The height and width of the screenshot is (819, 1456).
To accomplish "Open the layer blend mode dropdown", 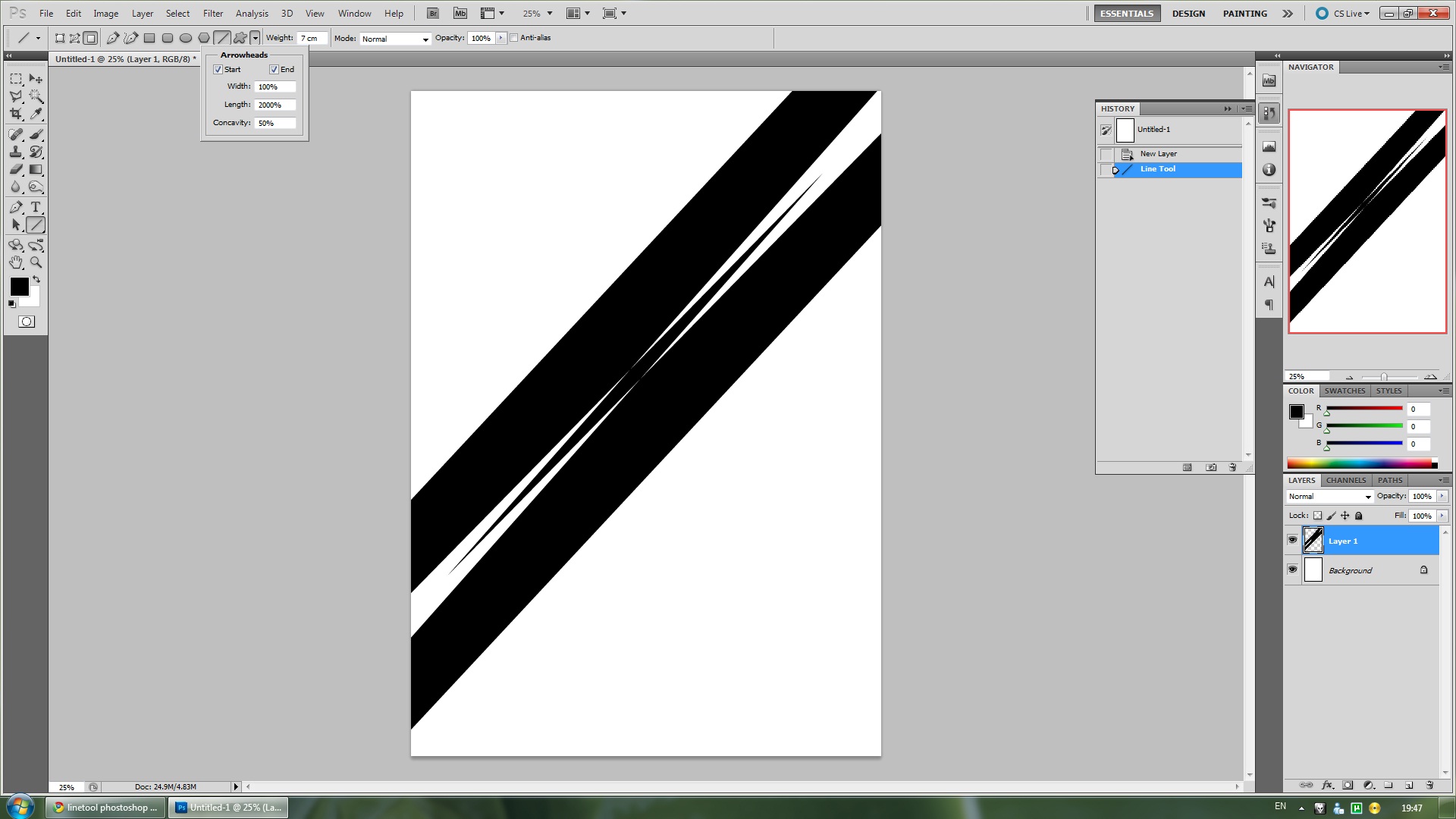I will click(x=1330, y=497).
